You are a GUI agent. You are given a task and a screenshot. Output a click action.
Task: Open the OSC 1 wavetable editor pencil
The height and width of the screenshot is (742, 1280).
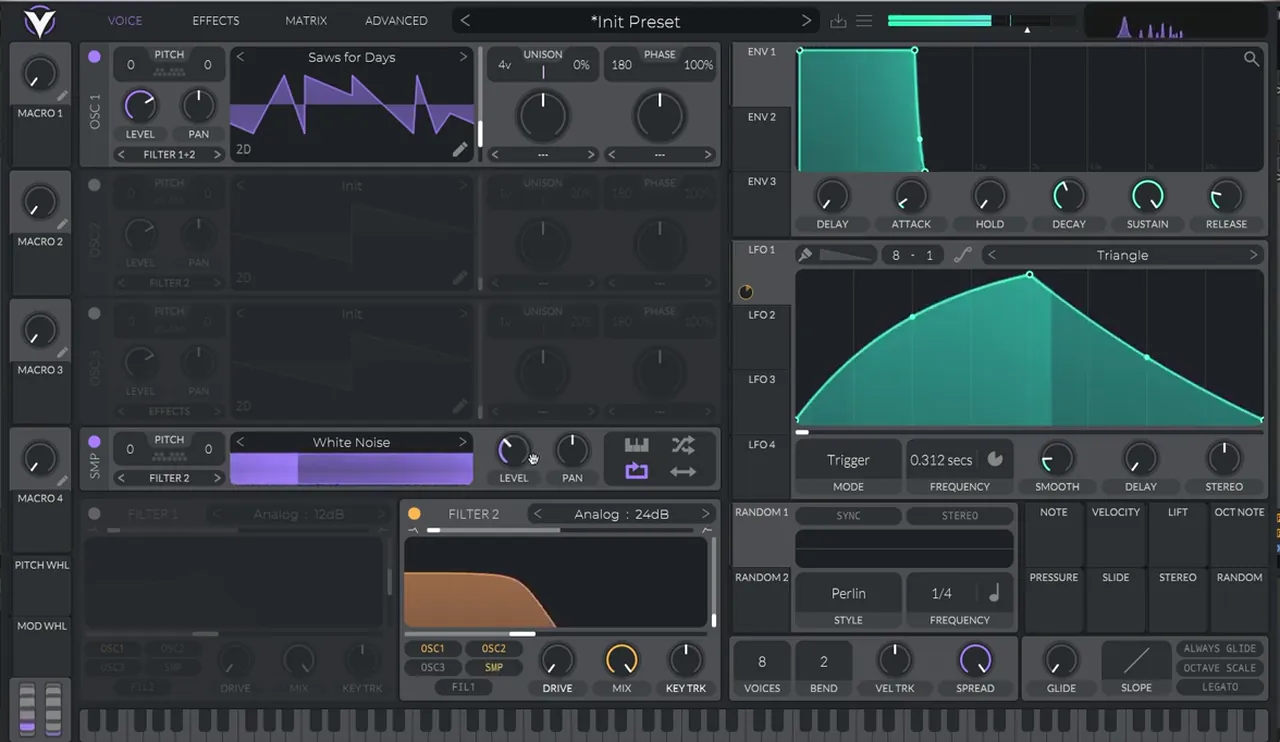(x=460, y=149)
